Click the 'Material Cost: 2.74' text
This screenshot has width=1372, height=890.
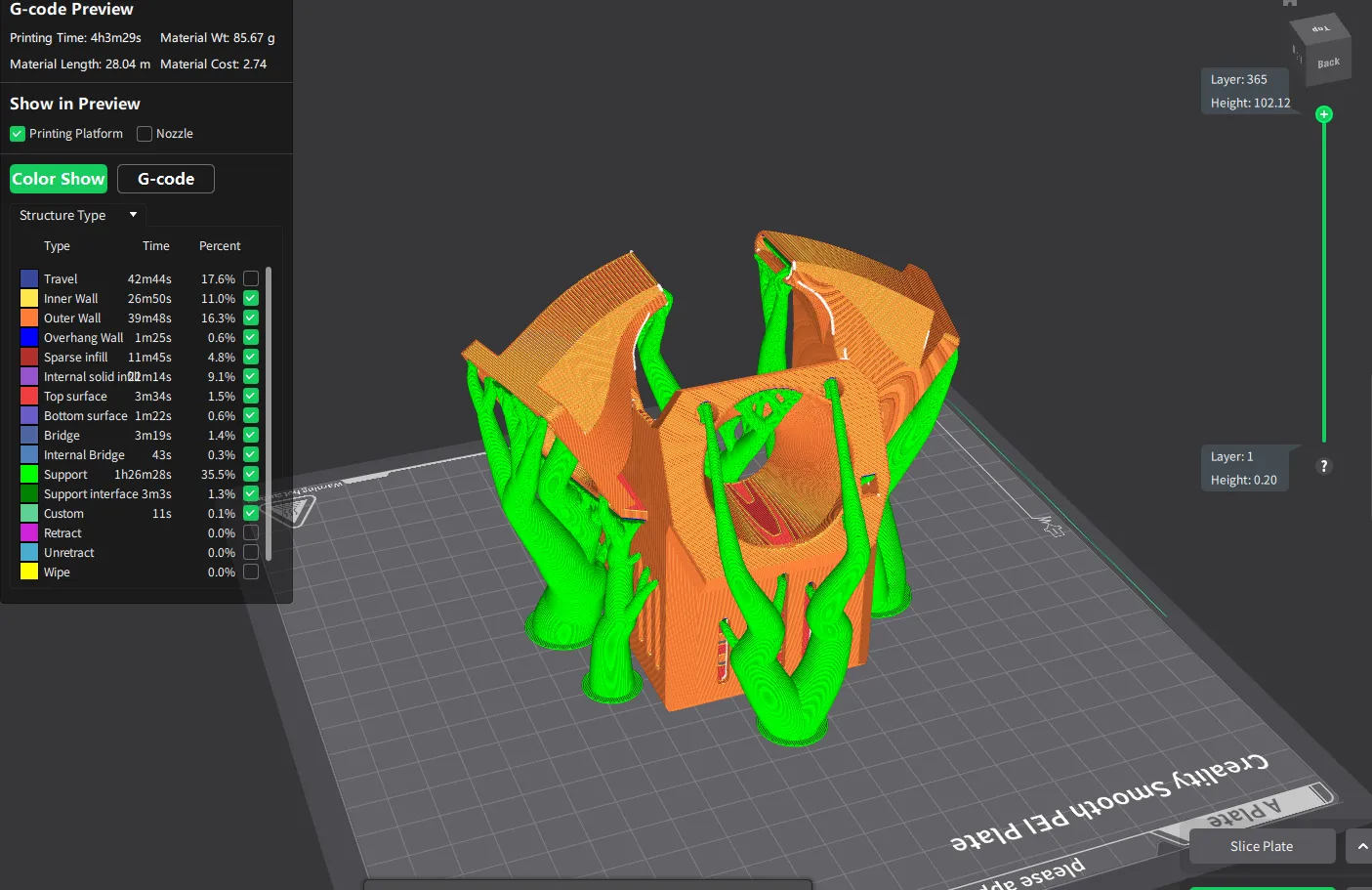click(213, 64)
